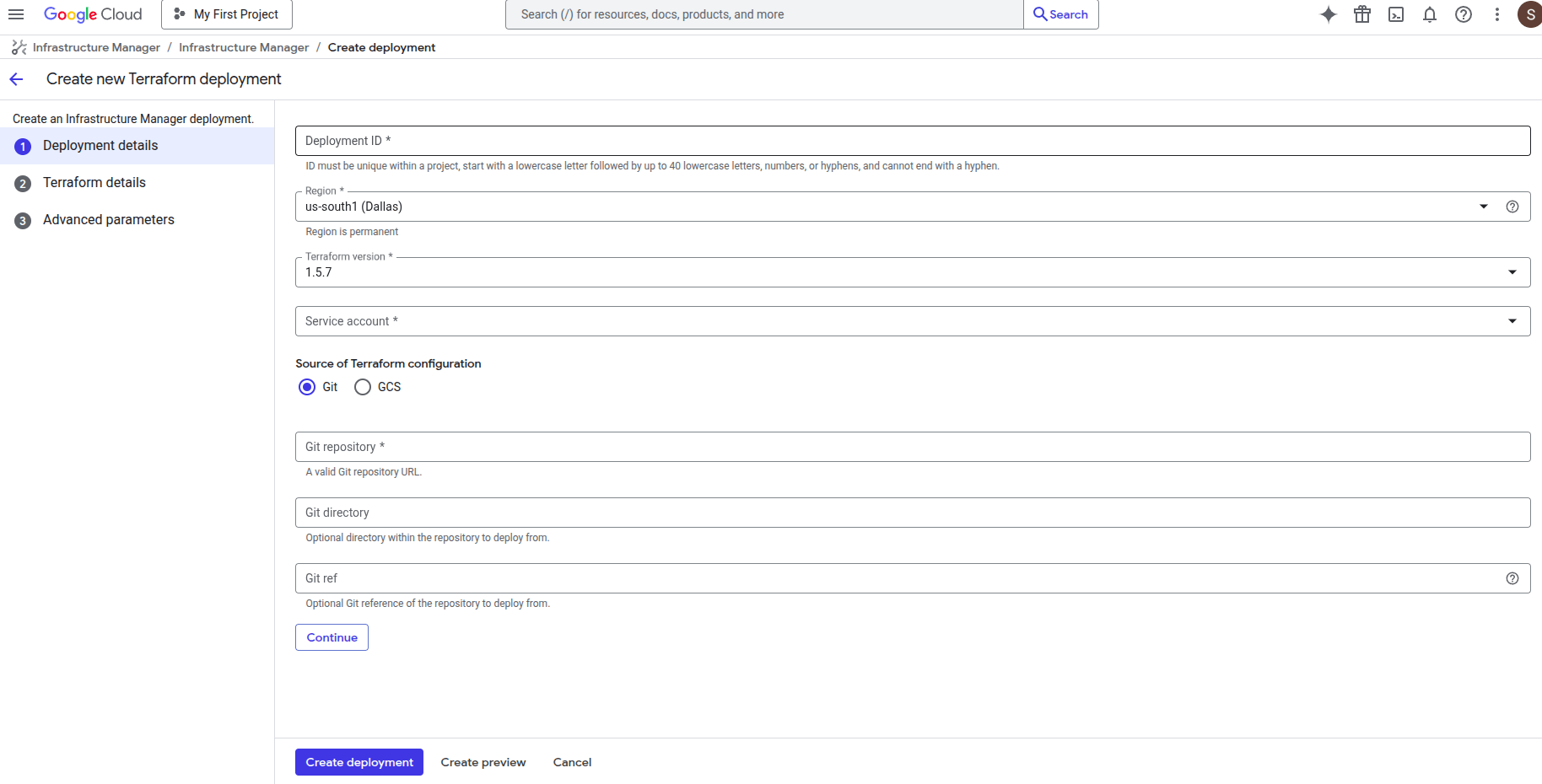View free trial credits via gift icon
The width and height of the screenshot is (1542, 784).
click(1361, 14)
